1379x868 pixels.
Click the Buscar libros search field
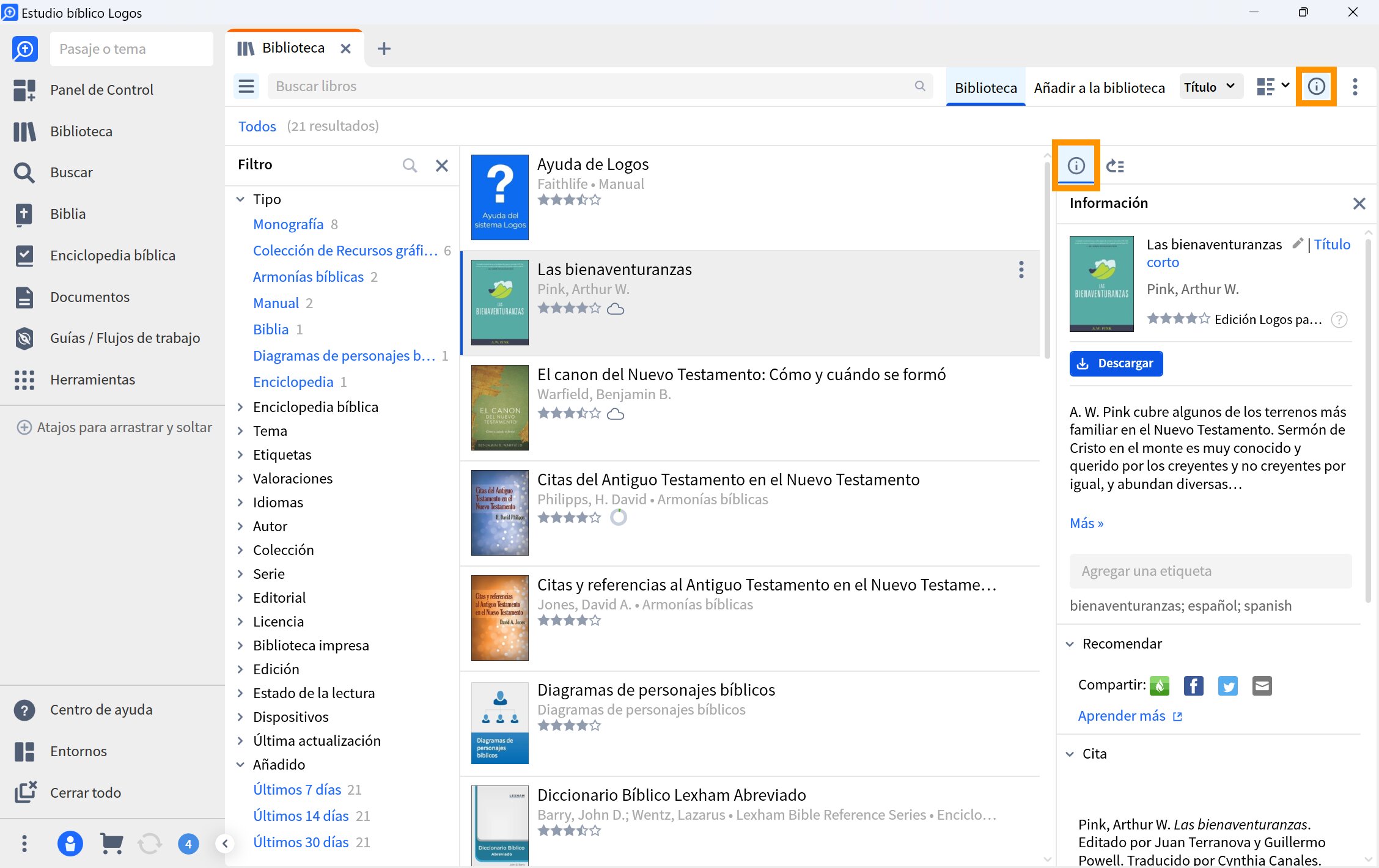tap(600, 86)
